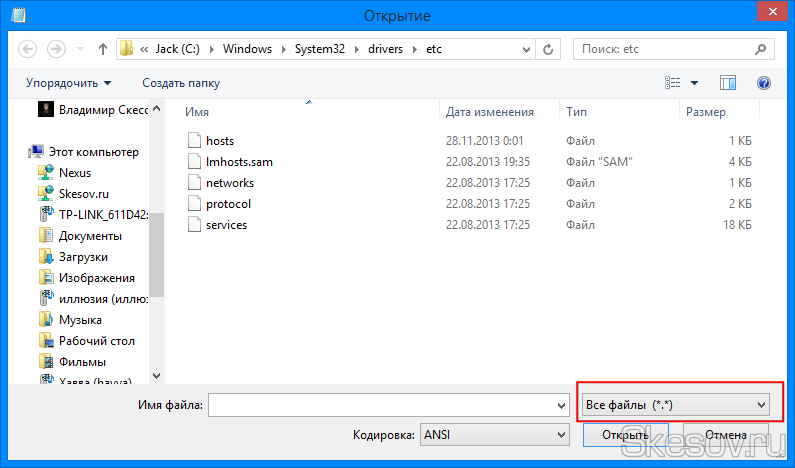Click the search magnifier icon

pos(762,48)
